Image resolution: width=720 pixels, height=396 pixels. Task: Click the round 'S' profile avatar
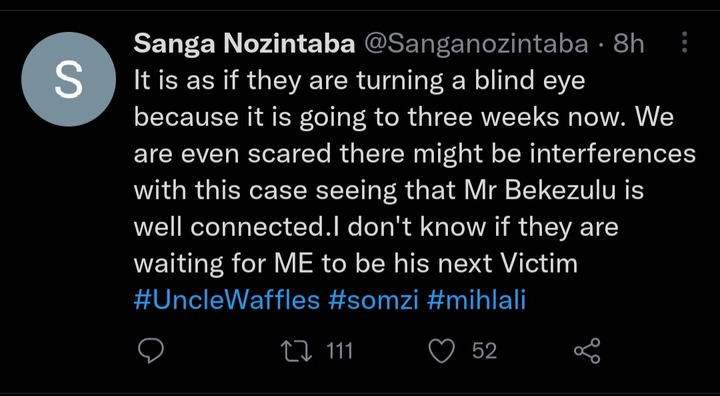[68, 79]
